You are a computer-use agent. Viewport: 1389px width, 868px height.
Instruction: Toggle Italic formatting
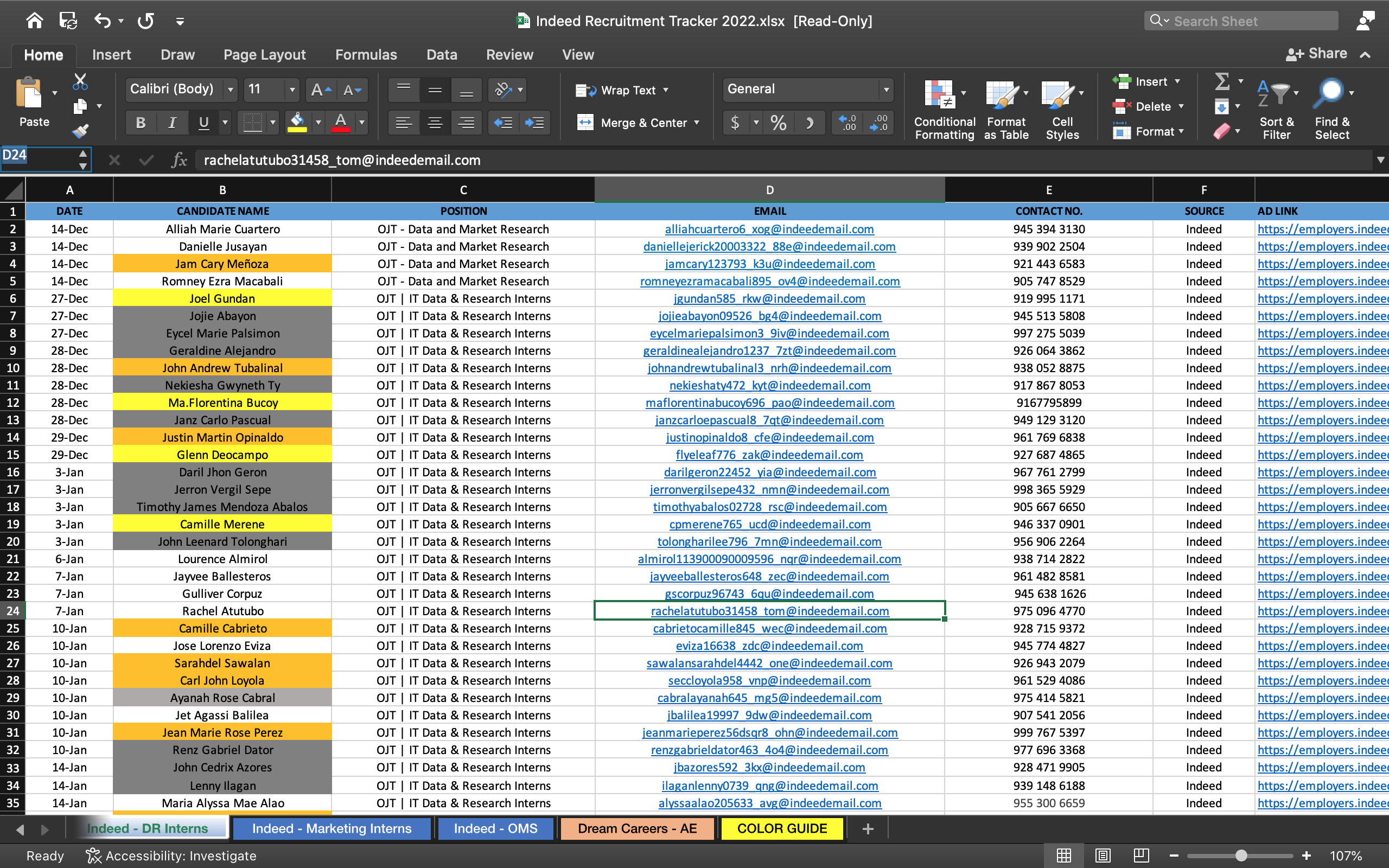tap(171, 123)
